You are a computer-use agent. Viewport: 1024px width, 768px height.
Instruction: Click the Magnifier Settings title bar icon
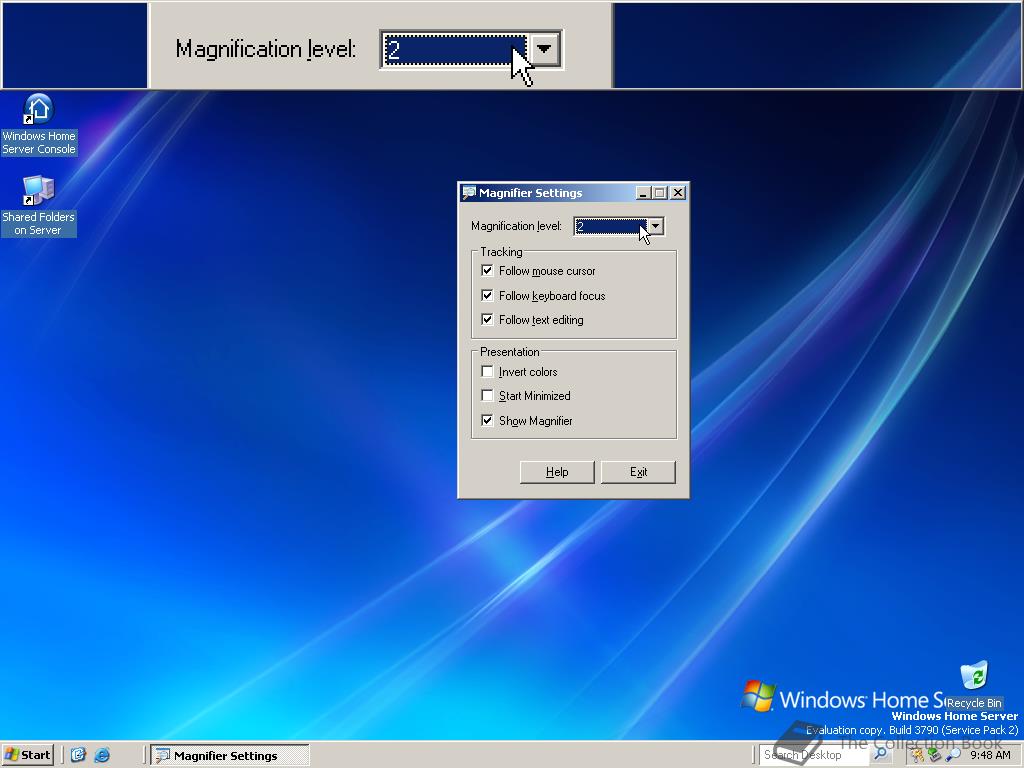pyautogui.click(x=469, y=193)
